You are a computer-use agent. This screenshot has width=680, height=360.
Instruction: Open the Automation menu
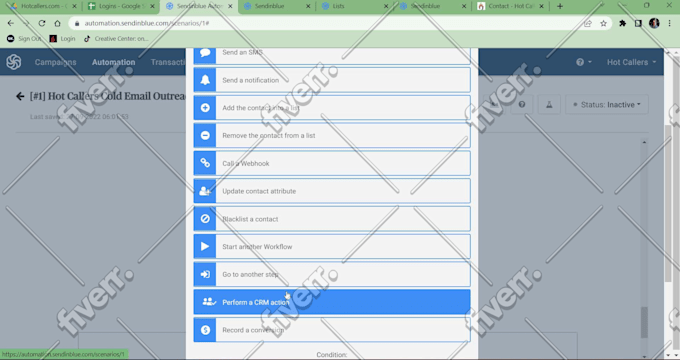[113, 62]
